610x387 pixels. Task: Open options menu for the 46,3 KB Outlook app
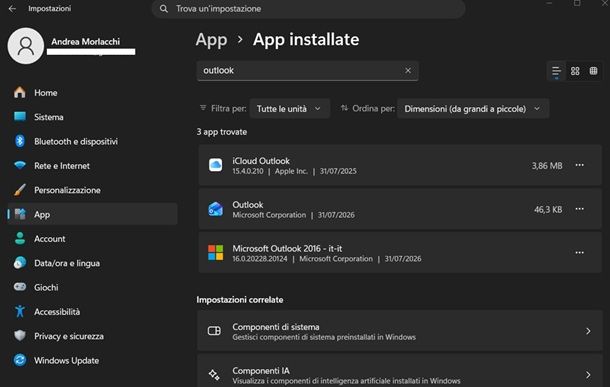[x=579, y=209]
